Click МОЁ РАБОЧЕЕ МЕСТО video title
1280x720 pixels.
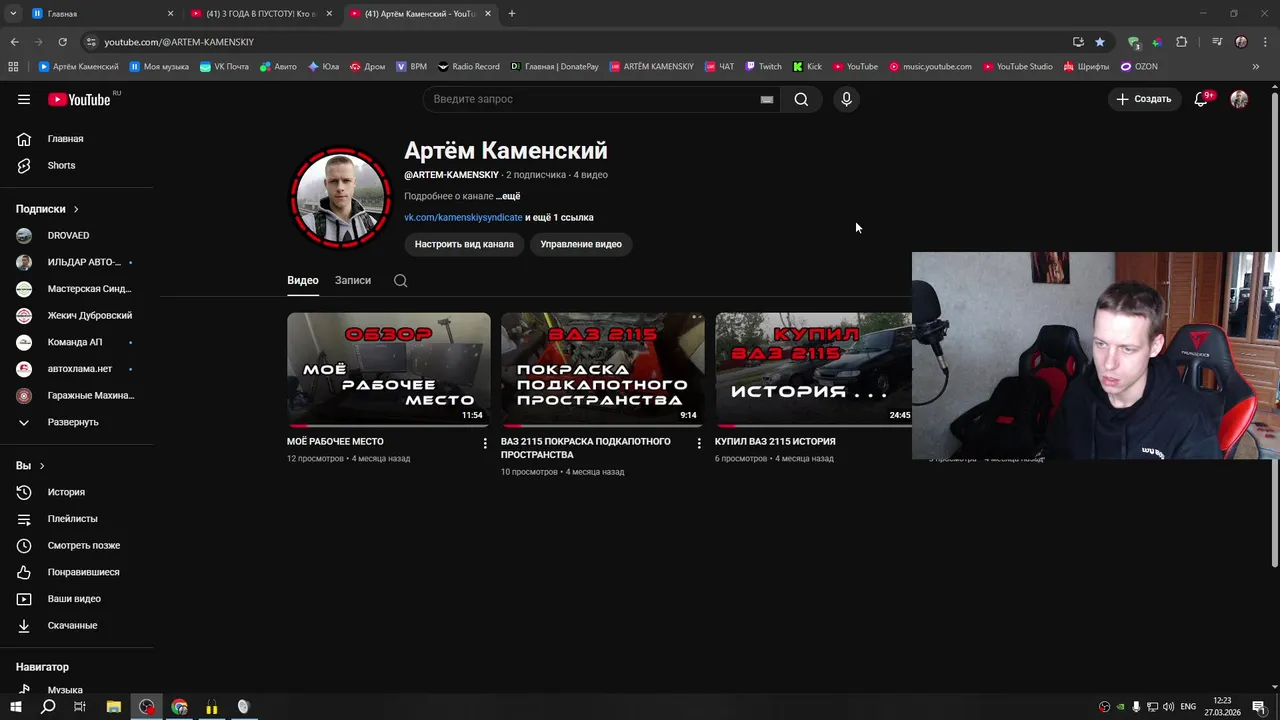(x=335, y=441)
